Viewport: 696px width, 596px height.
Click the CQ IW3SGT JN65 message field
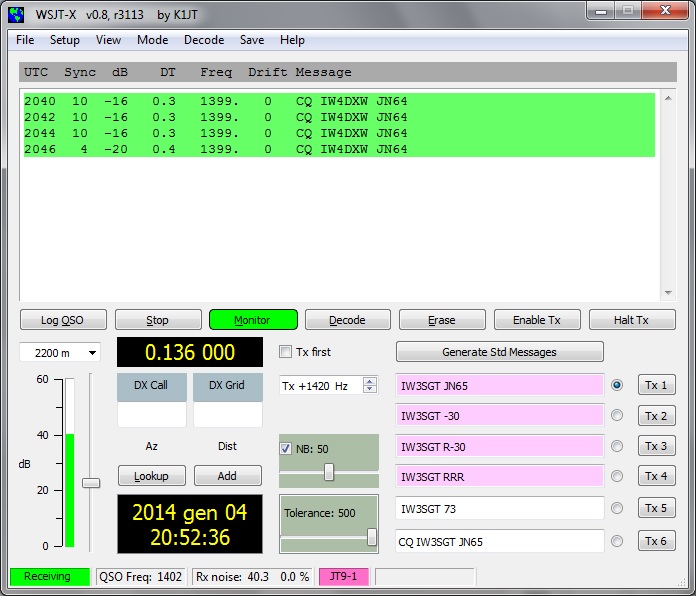(x=500, y=541)
